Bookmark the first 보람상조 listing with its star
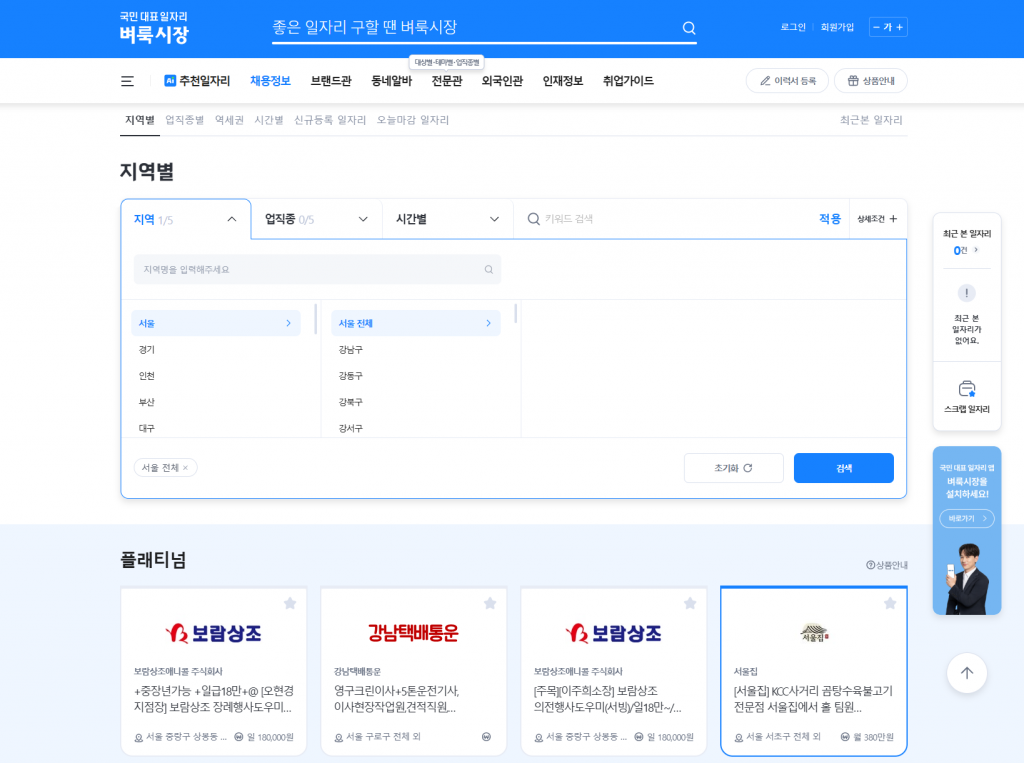 pos(290,603)
